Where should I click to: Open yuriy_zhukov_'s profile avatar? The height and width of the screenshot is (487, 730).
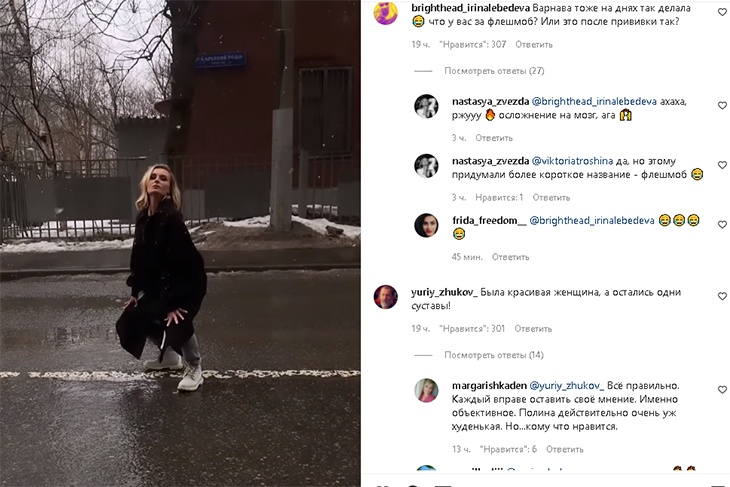pyautogui.click(x=385, y=297)
